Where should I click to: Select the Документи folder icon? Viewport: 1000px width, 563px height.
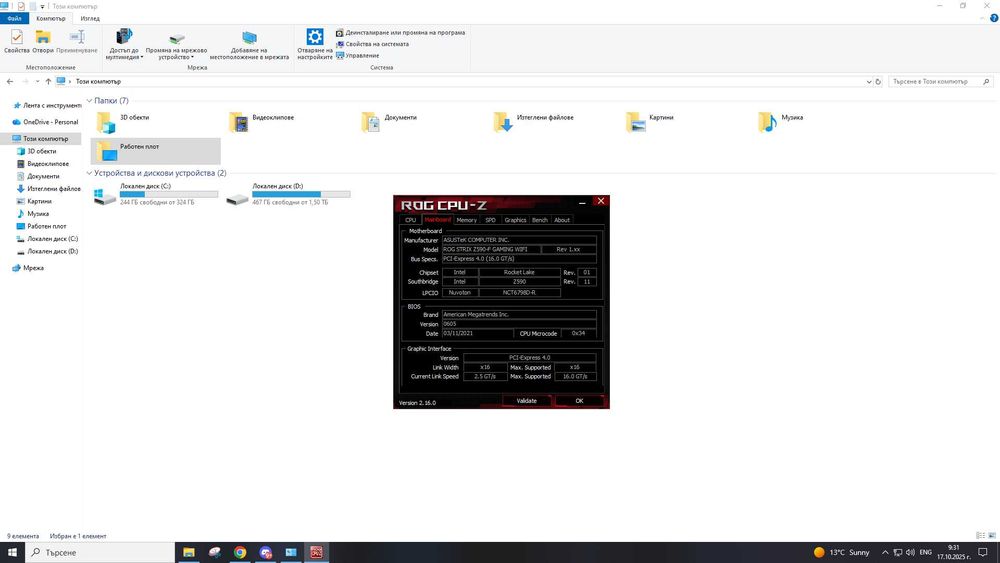click(371, 122)
